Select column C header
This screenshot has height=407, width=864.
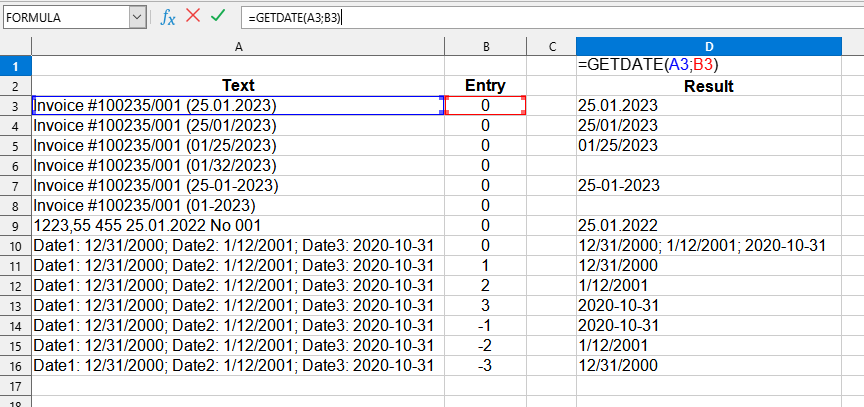[552, 46]
